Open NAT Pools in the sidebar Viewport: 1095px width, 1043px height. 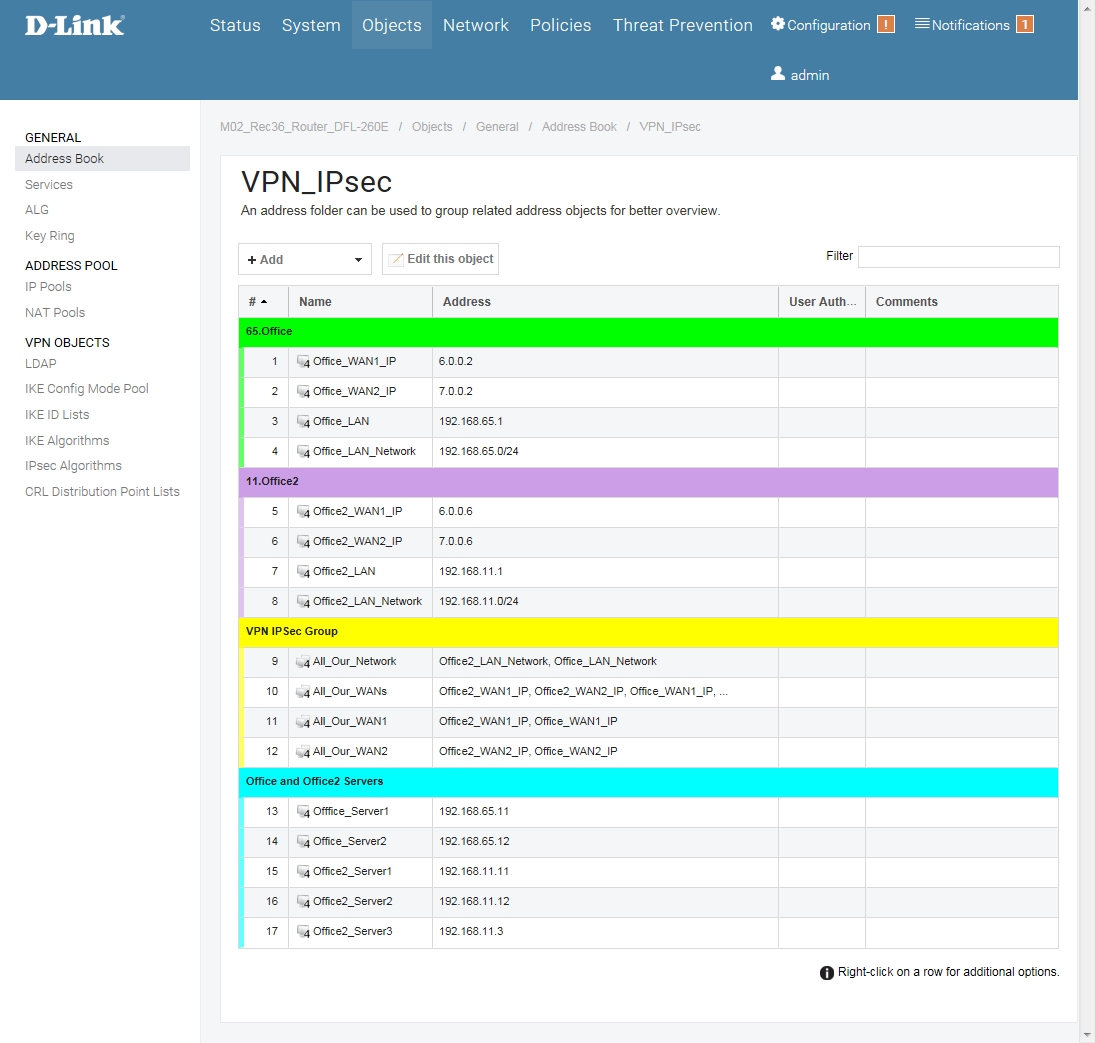click(55, 313)
